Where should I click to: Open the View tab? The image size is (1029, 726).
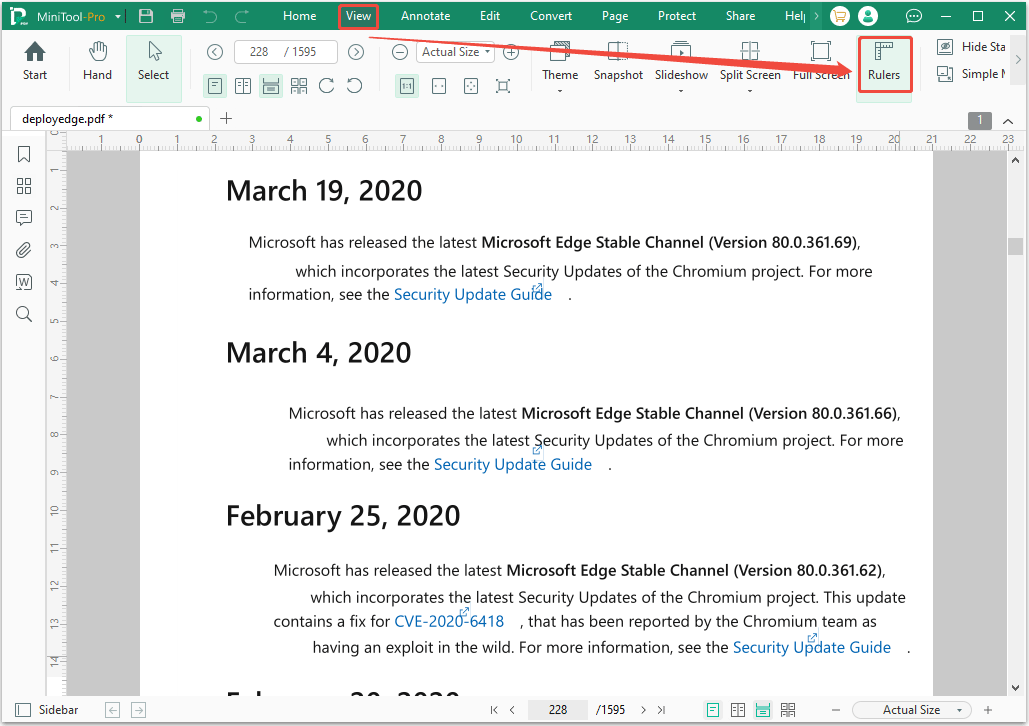(358, 16)
